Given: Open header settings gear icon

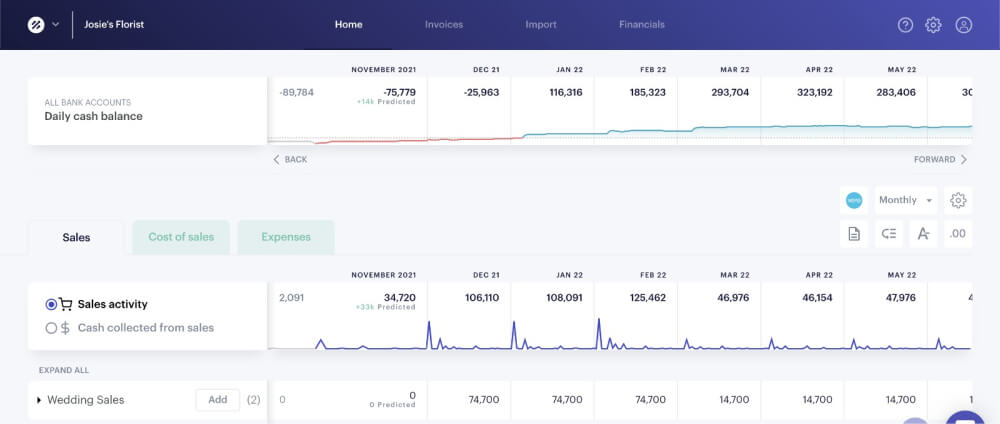Looking at the screenshot, I should tap(933, 25).
